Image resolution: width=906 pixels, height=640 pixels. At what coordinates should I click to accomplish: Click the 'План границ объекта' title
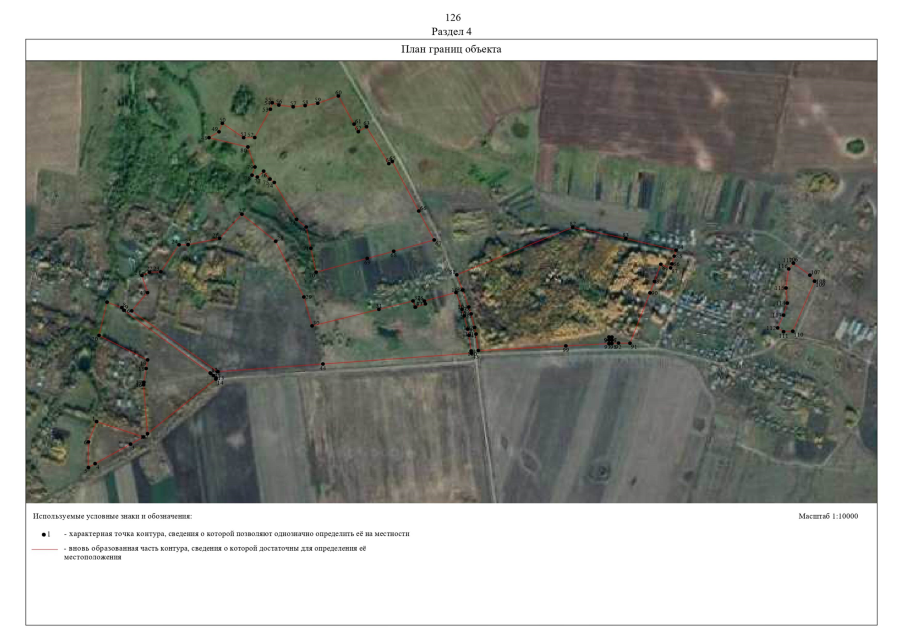coord(451,49)
